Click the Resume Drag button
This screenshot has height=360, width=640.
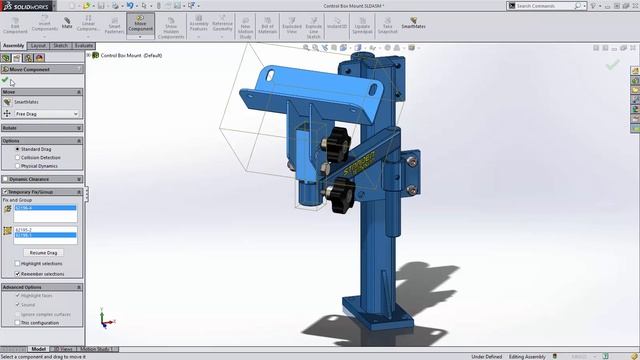point(44,253)
